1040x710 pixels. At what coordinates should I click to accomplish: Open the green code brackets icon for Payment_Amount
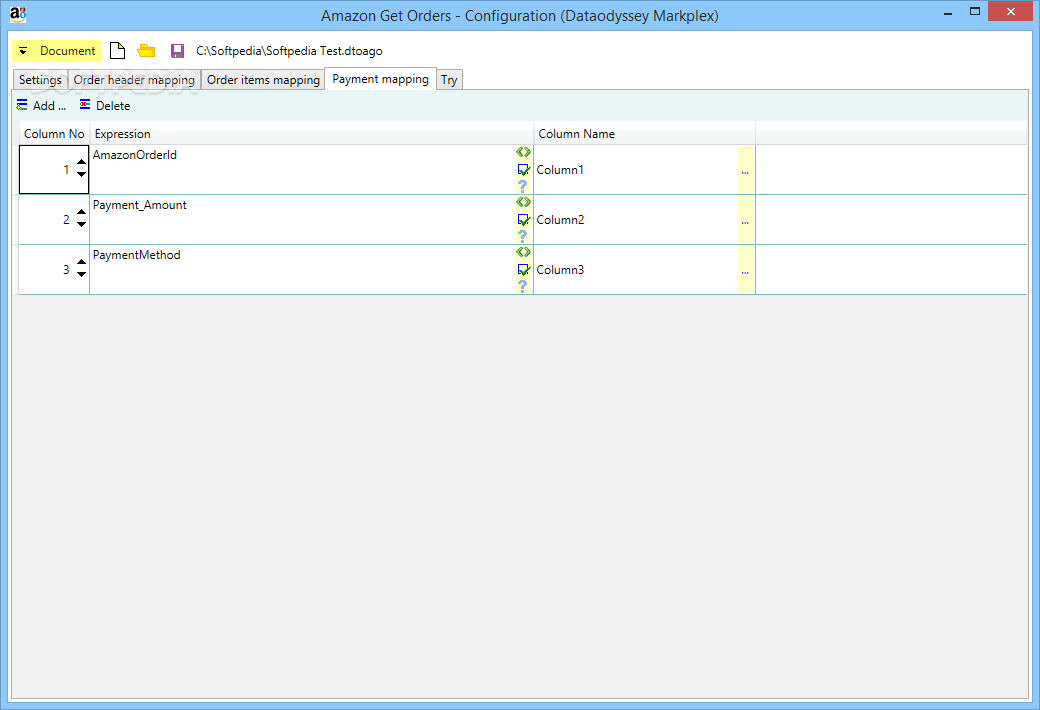click(x=523, y=202)
